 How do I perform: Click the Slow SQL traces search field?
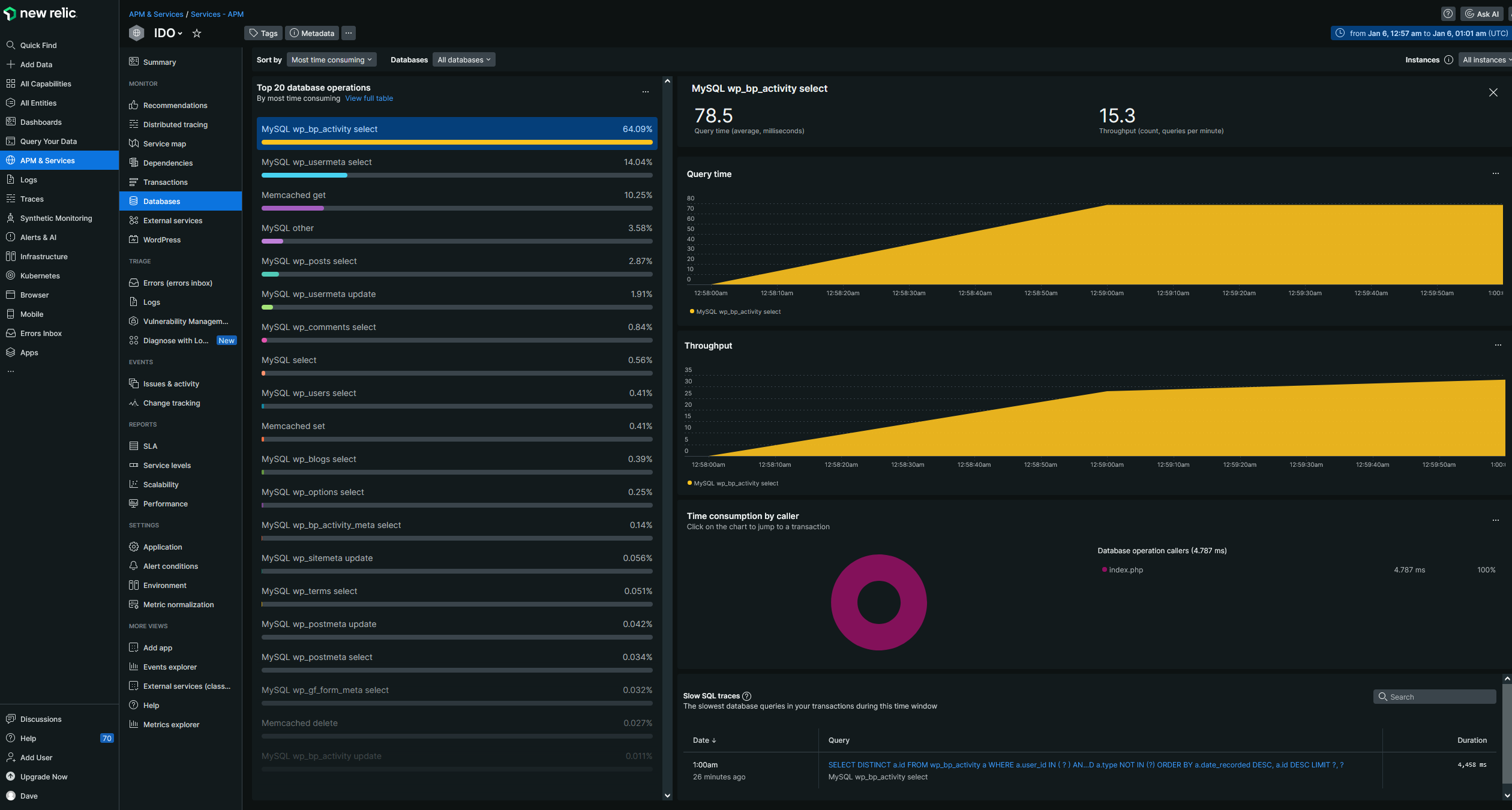click(1435, 697)
